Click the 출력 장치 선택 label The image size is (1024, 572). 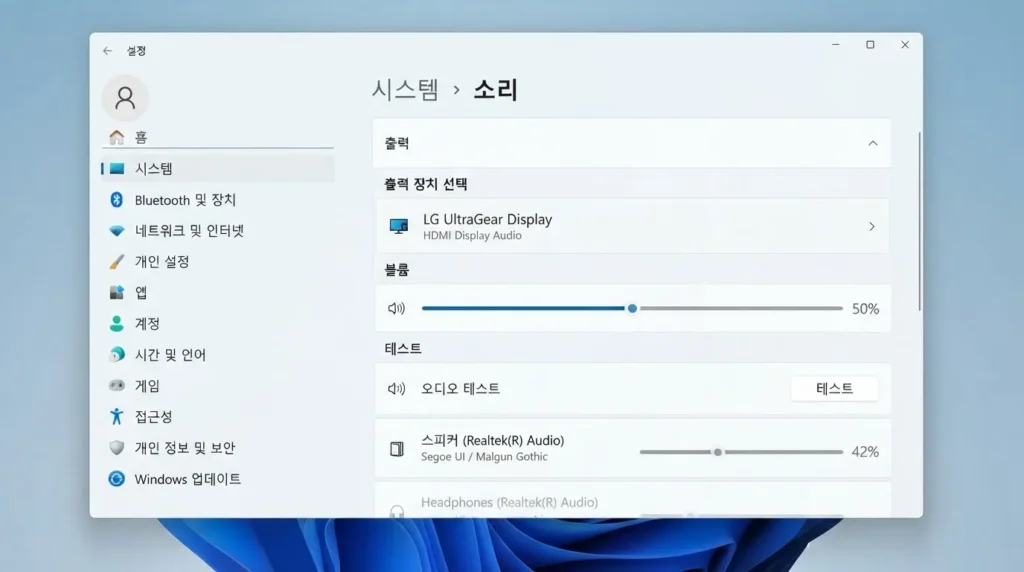point(426,184)
